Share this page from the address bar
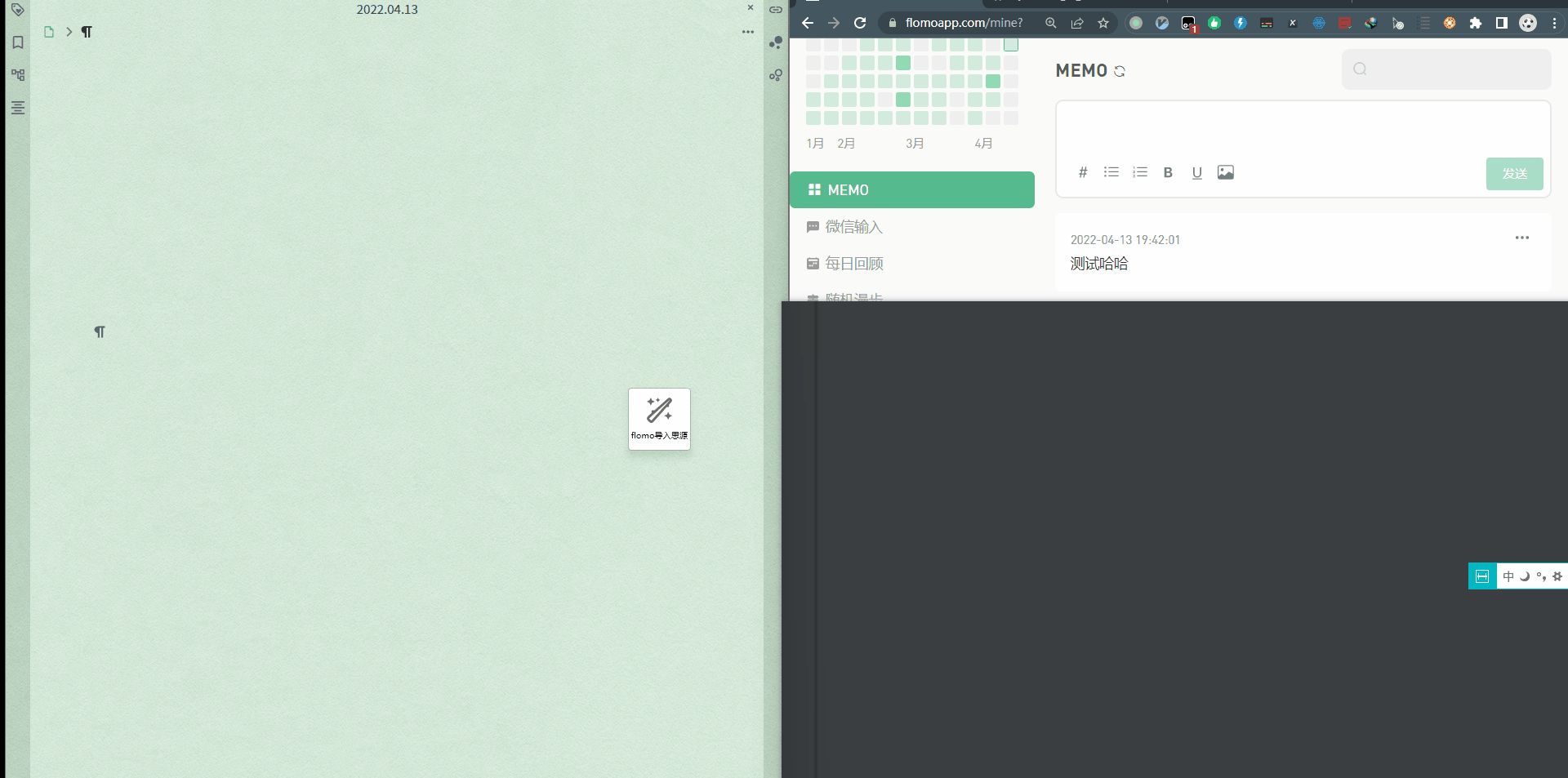The image size is (1568, 778). pyautogui.click(x=1077, y=23)
